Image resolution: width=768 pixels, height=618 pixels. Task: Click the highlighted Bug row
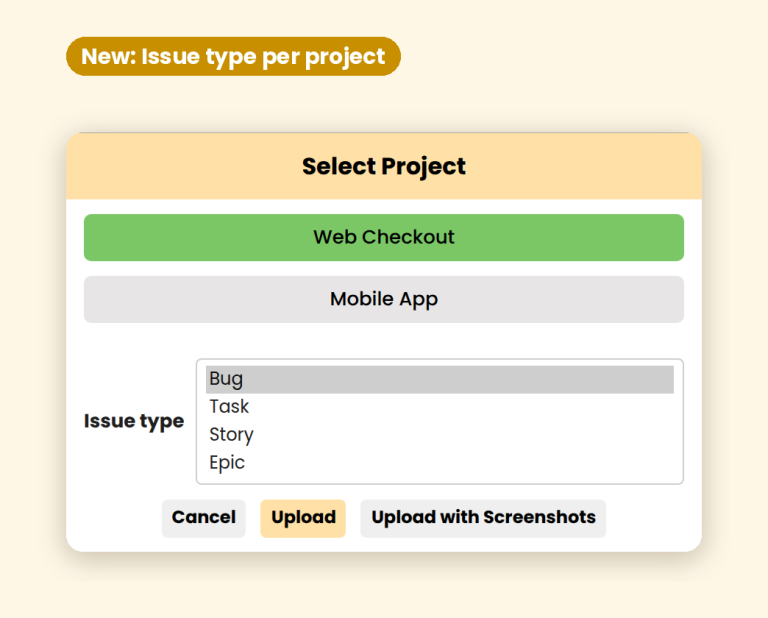(439, 379)
